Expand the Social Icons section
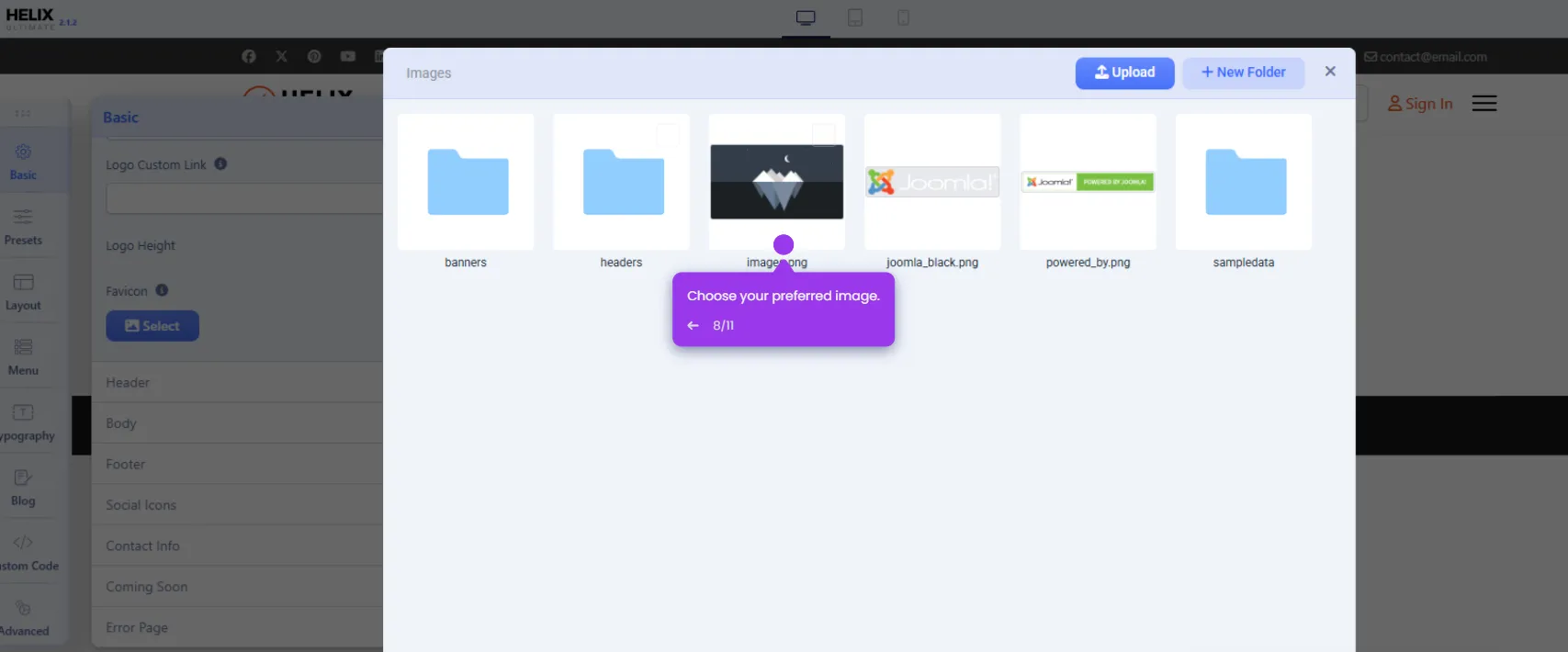1568x652 pixels. tap(237, 505)
